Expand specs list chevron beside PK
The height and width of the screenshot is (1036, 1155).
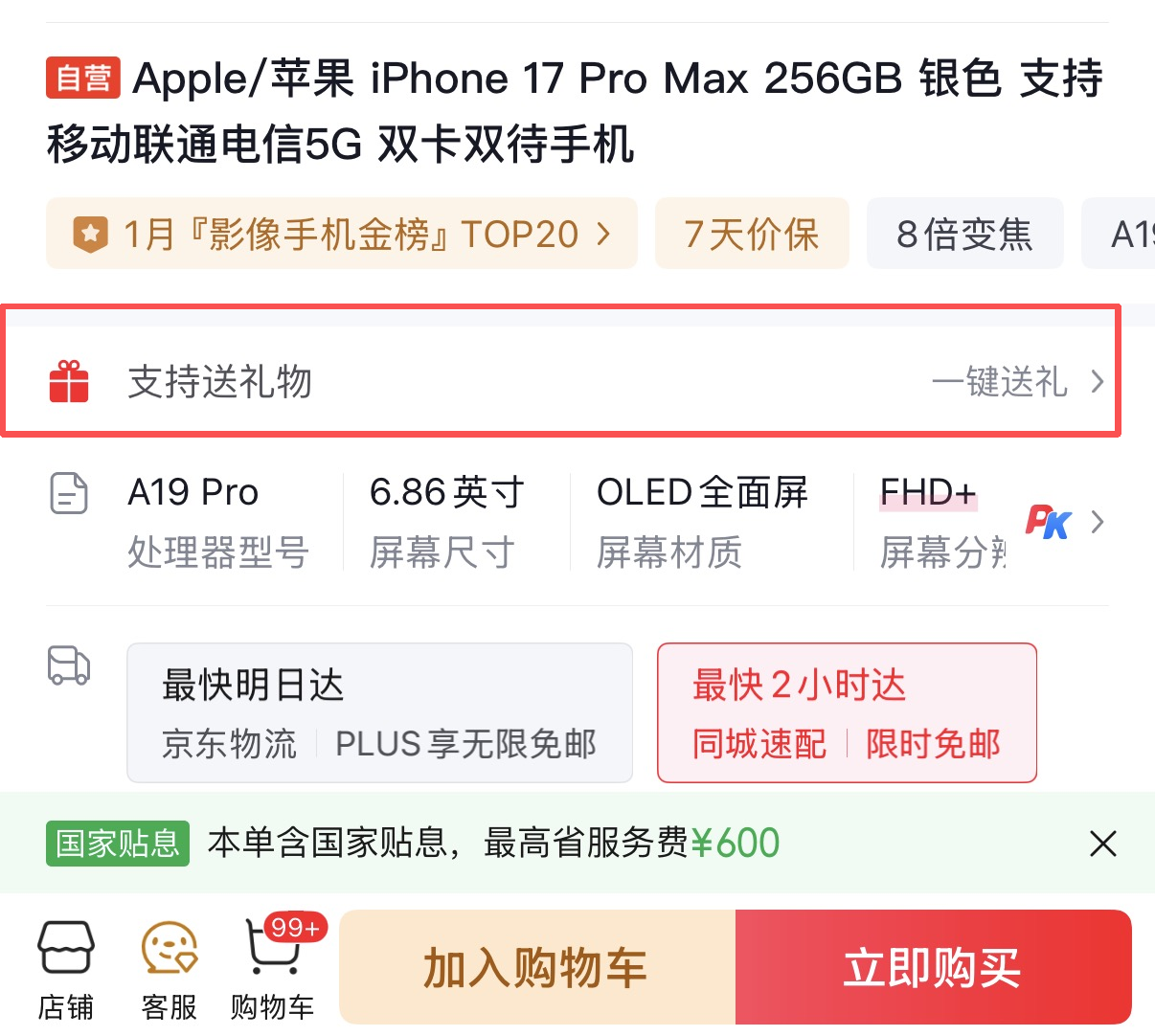pos(1098,522)
